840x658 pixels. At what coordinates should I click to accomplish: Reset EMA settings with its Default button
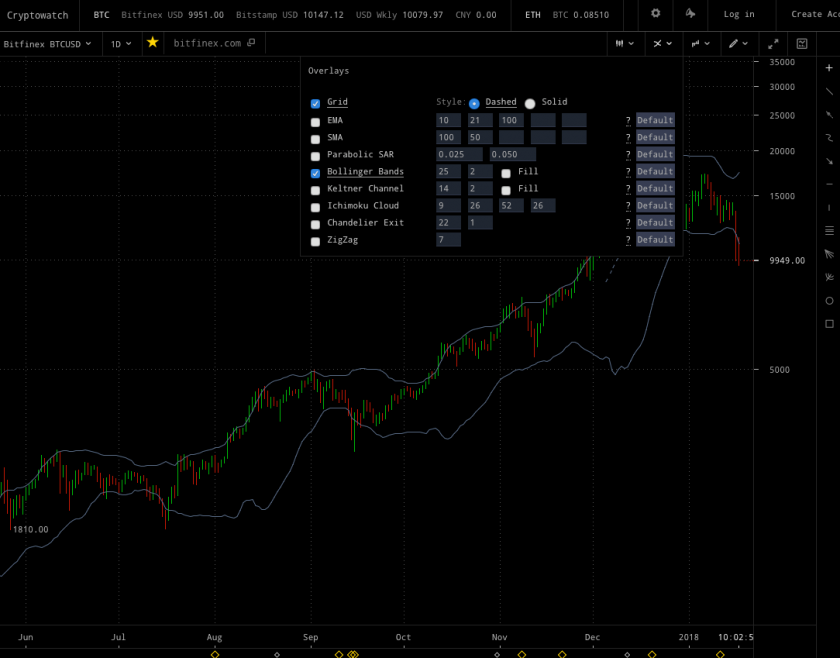655,121
